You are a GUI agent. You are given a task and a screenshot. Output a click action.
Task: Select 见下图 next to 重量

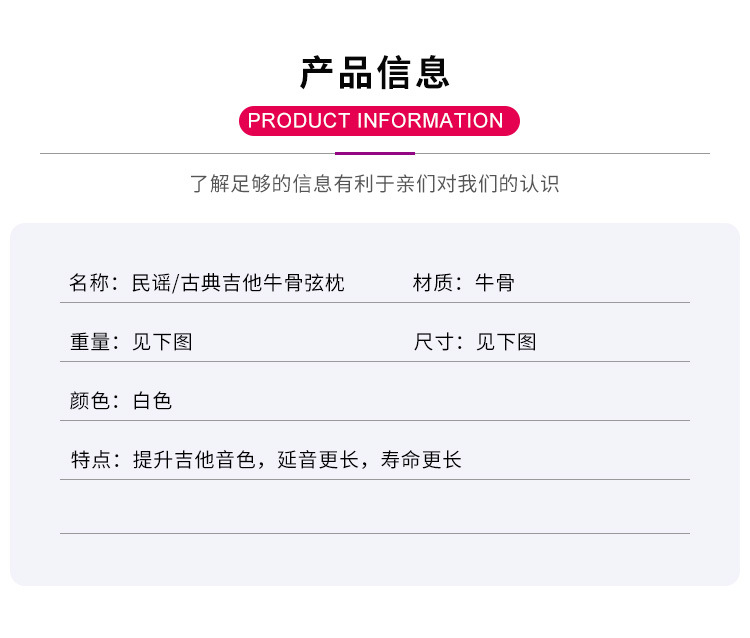[162, 342]
